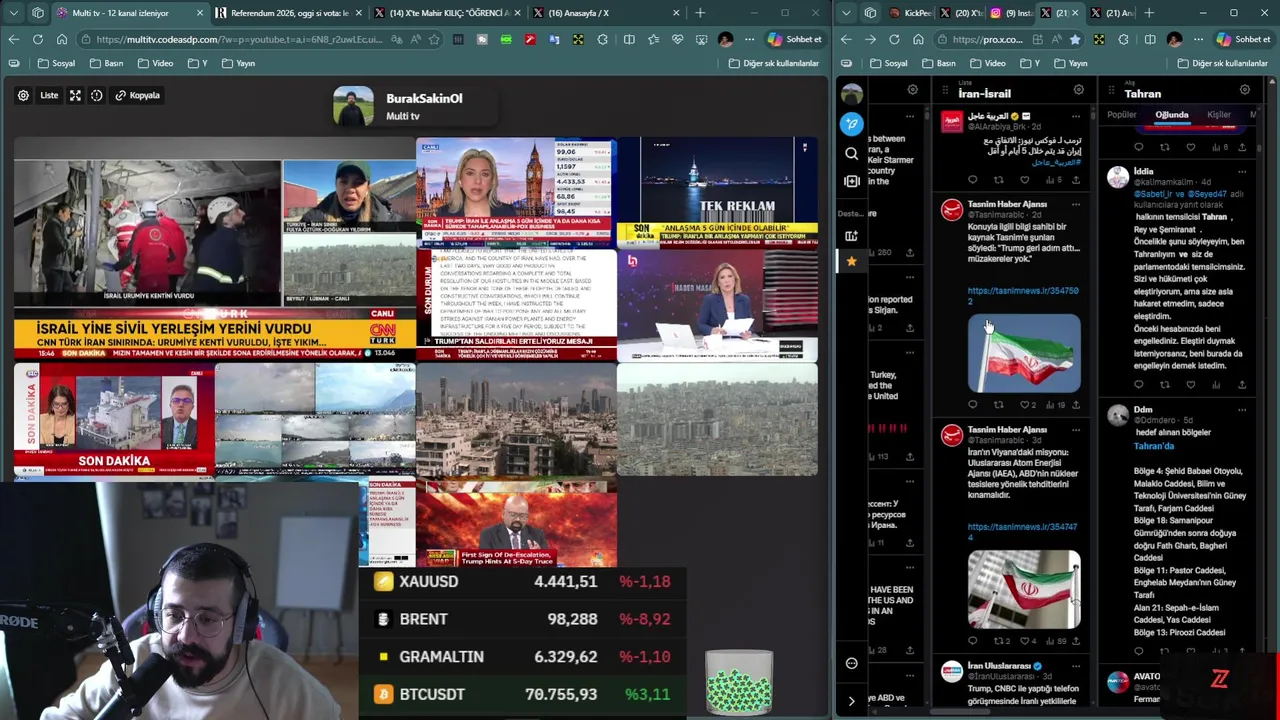Expand X Pro sidebar with arrow
Viewport: 1280px width, 720px height.
[x=852, y=701]
